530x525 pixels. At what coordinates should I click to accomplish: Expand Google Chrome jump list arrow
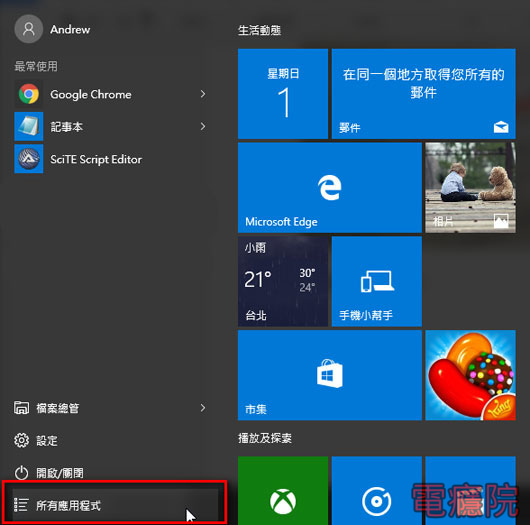203,94
